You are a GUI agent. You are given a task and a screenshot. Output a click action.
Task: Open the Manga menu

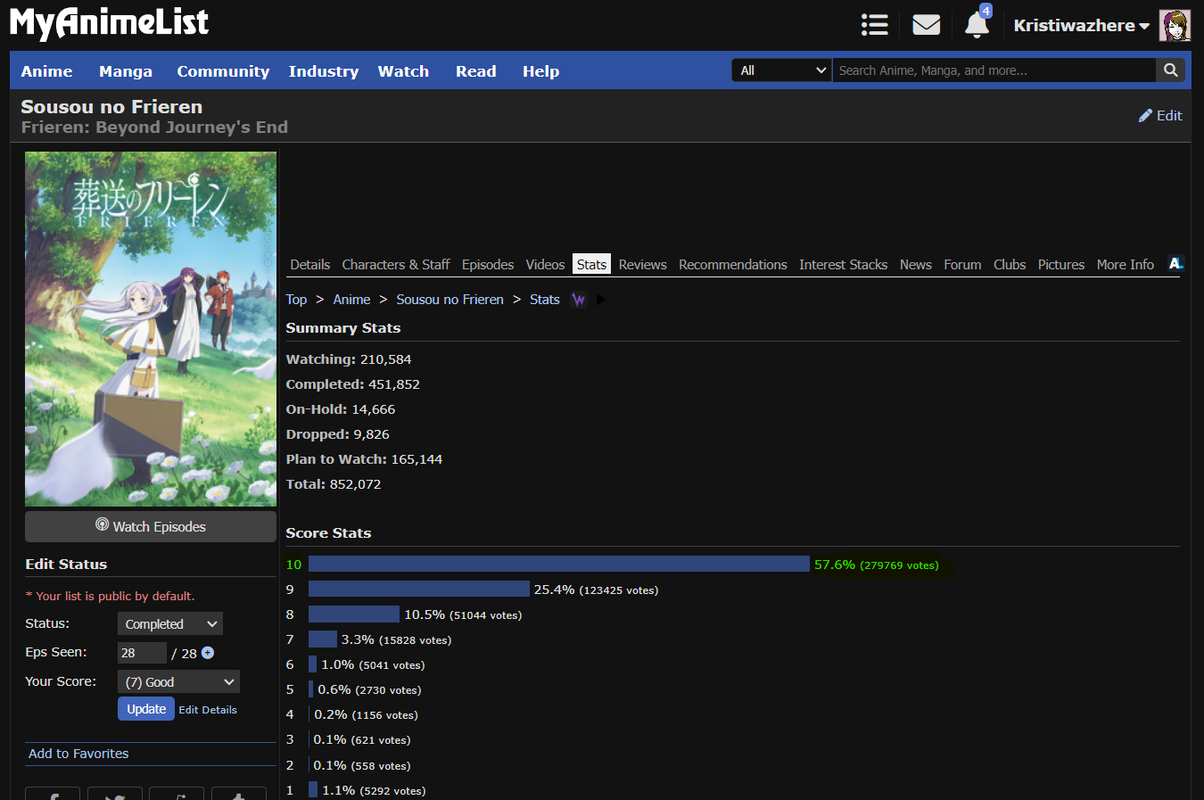coord(126,71)
